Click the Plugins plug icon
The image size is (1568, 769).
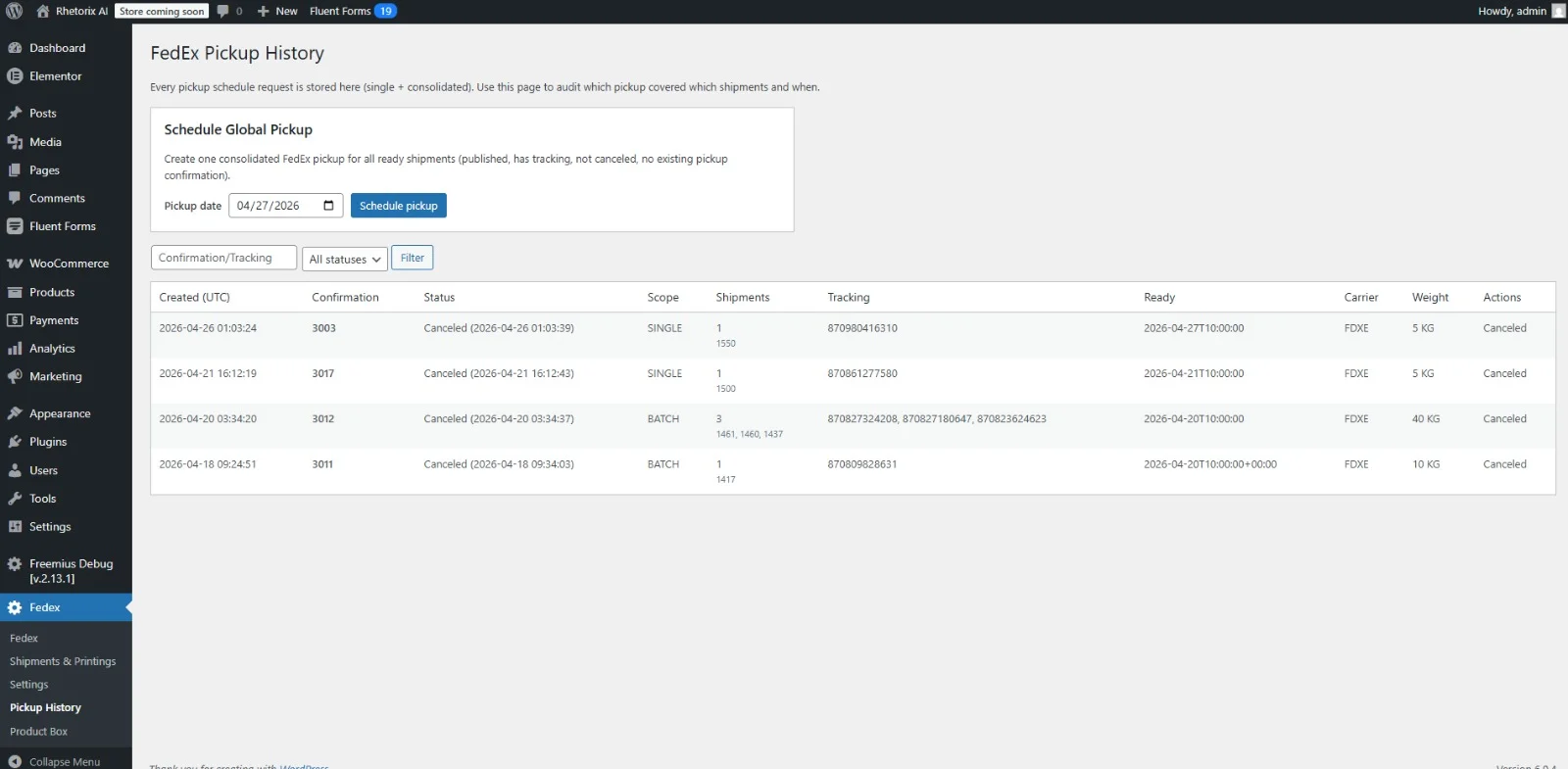point(15,442)
